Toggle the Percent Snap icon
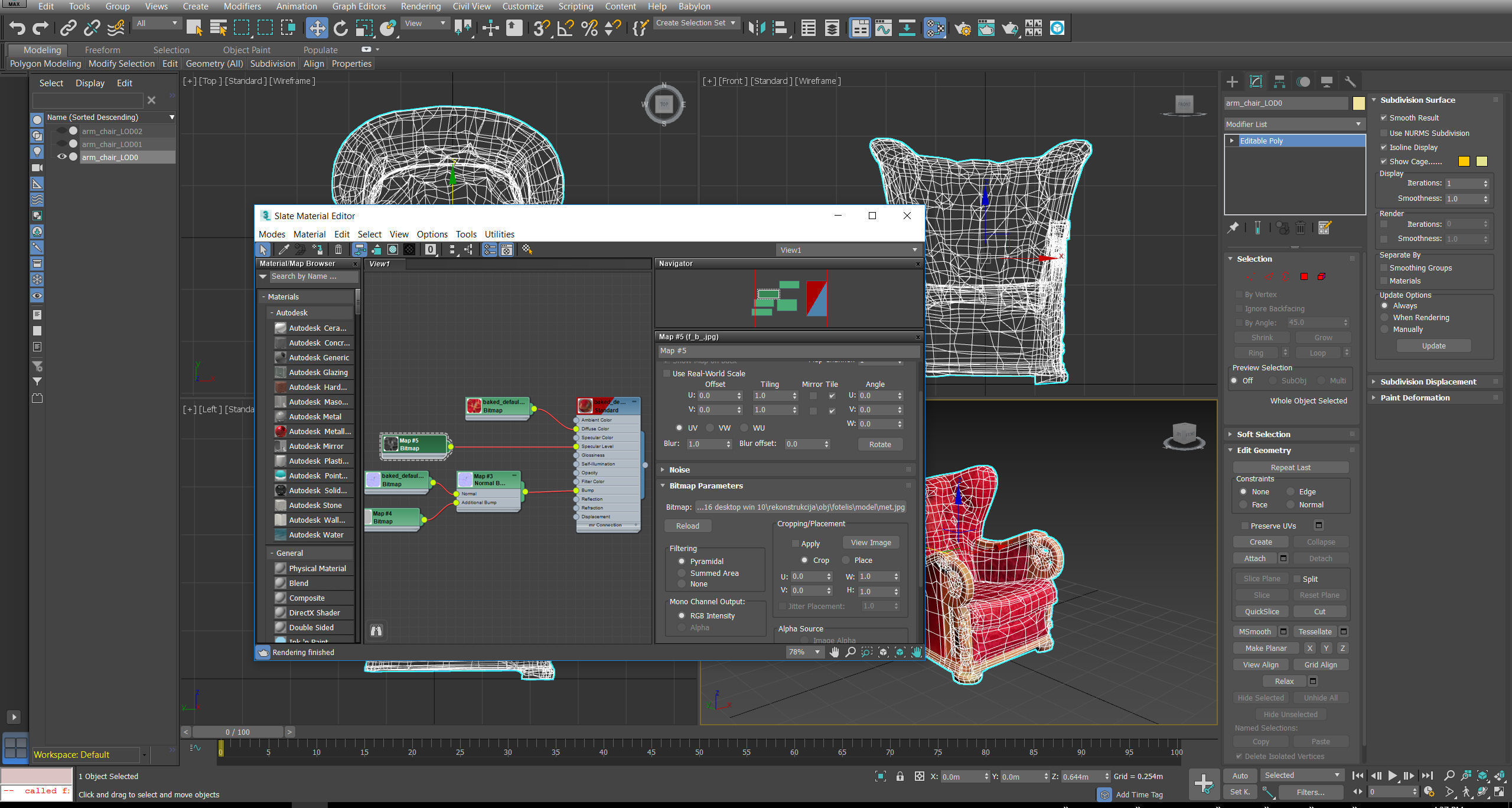 click(x=589, y=28)
